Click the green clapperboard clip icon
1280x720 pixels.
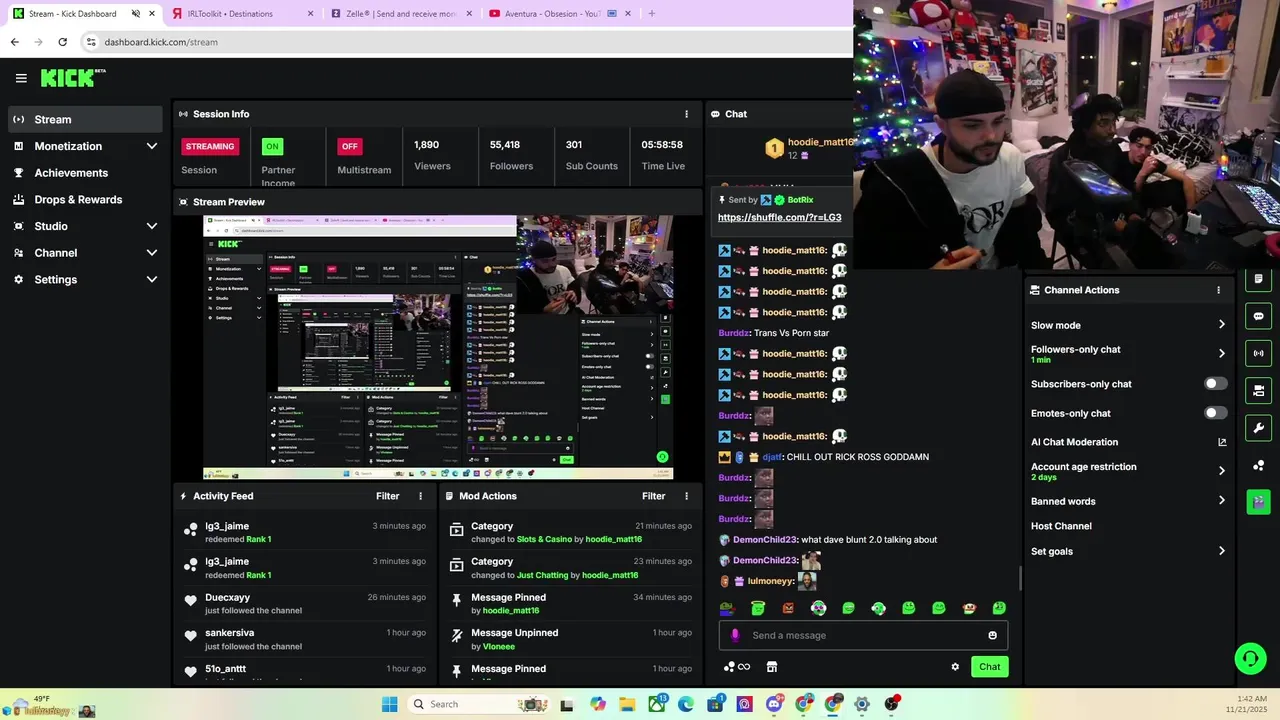[1258, 502]
